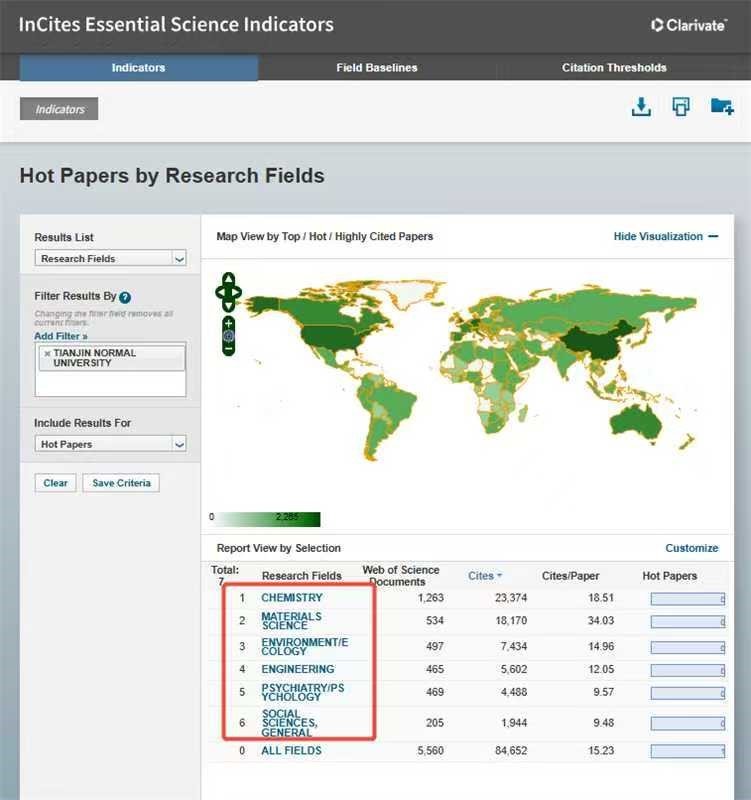Image resolution: width=751 pixels, height=800 pixels.
Task: Click Hot Papers bar for All Fields
Action: 688,751
